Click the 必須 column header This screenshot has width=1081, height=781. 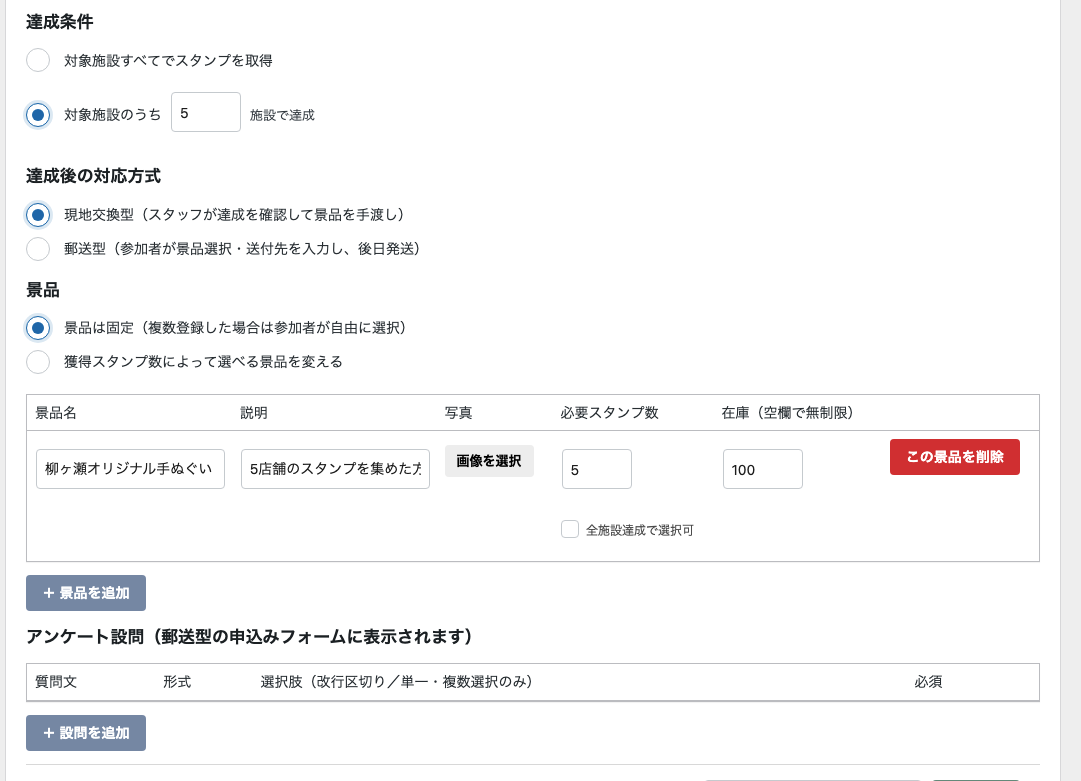click(929, 682)
